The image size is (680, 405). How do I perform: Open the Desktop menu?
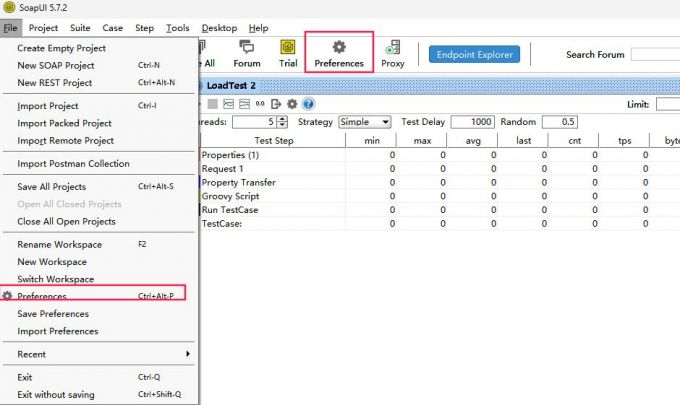[x=219, y=28]
